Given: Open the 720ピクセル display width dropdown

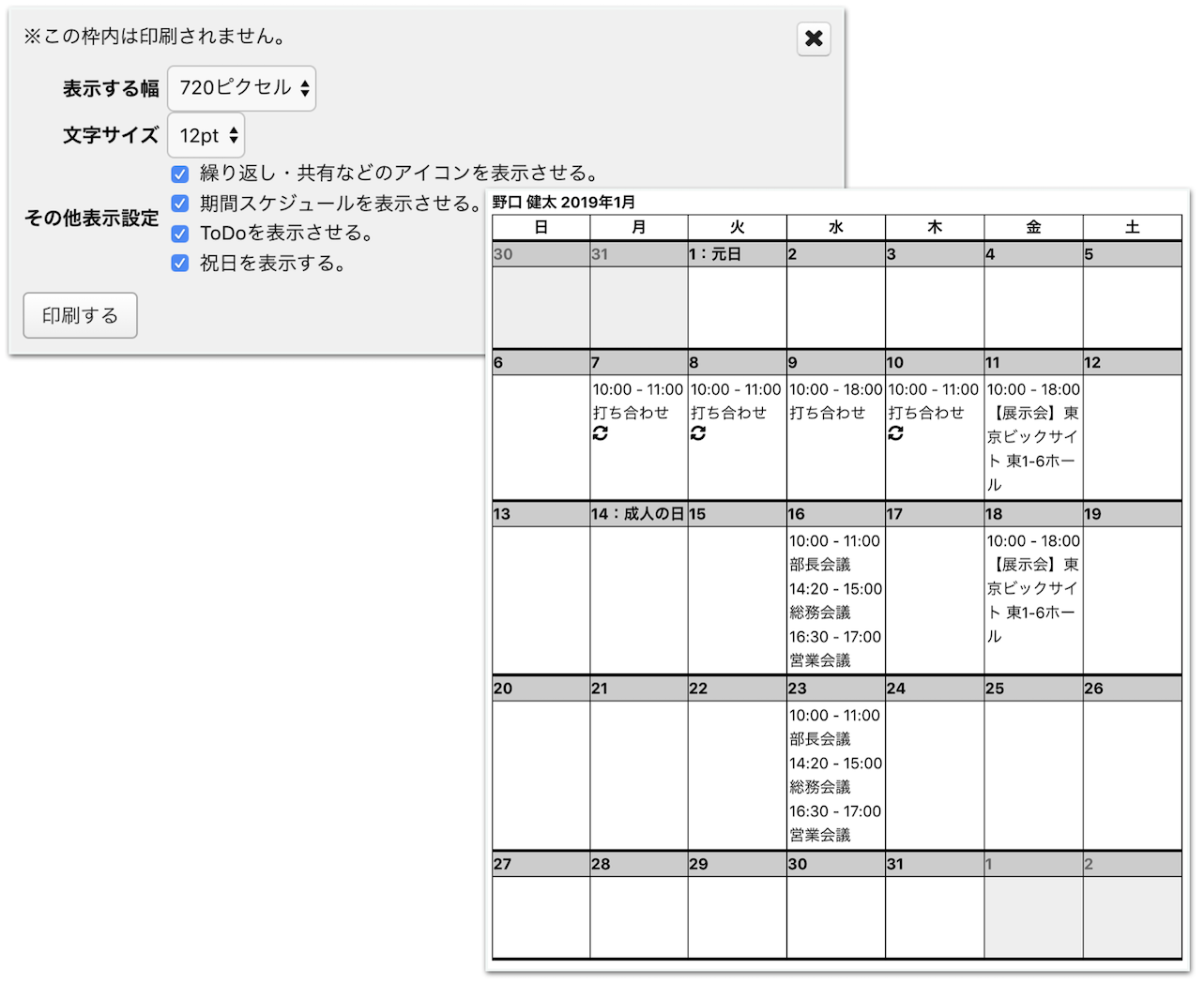Looking at the screenshot, I should [242, 88].
